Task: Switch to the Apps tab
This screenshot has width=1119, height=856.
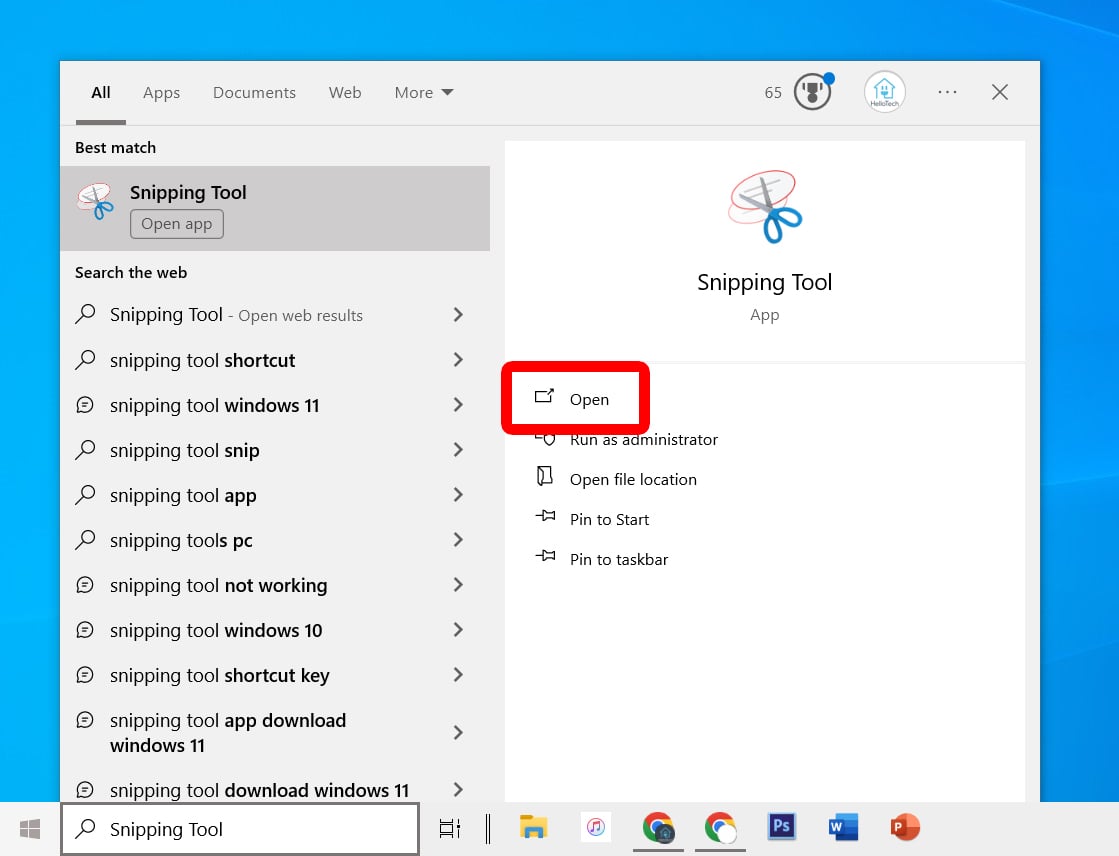Action: click(161, 92)
